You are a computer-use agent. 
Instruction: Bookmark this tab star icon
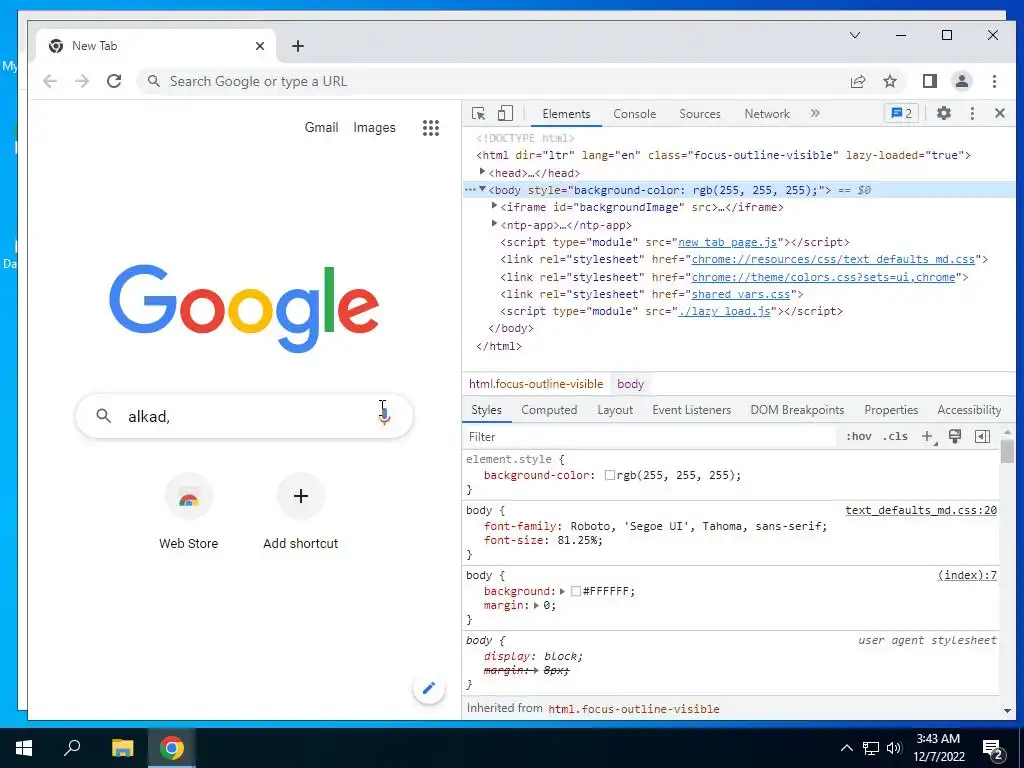click(889, 81)
